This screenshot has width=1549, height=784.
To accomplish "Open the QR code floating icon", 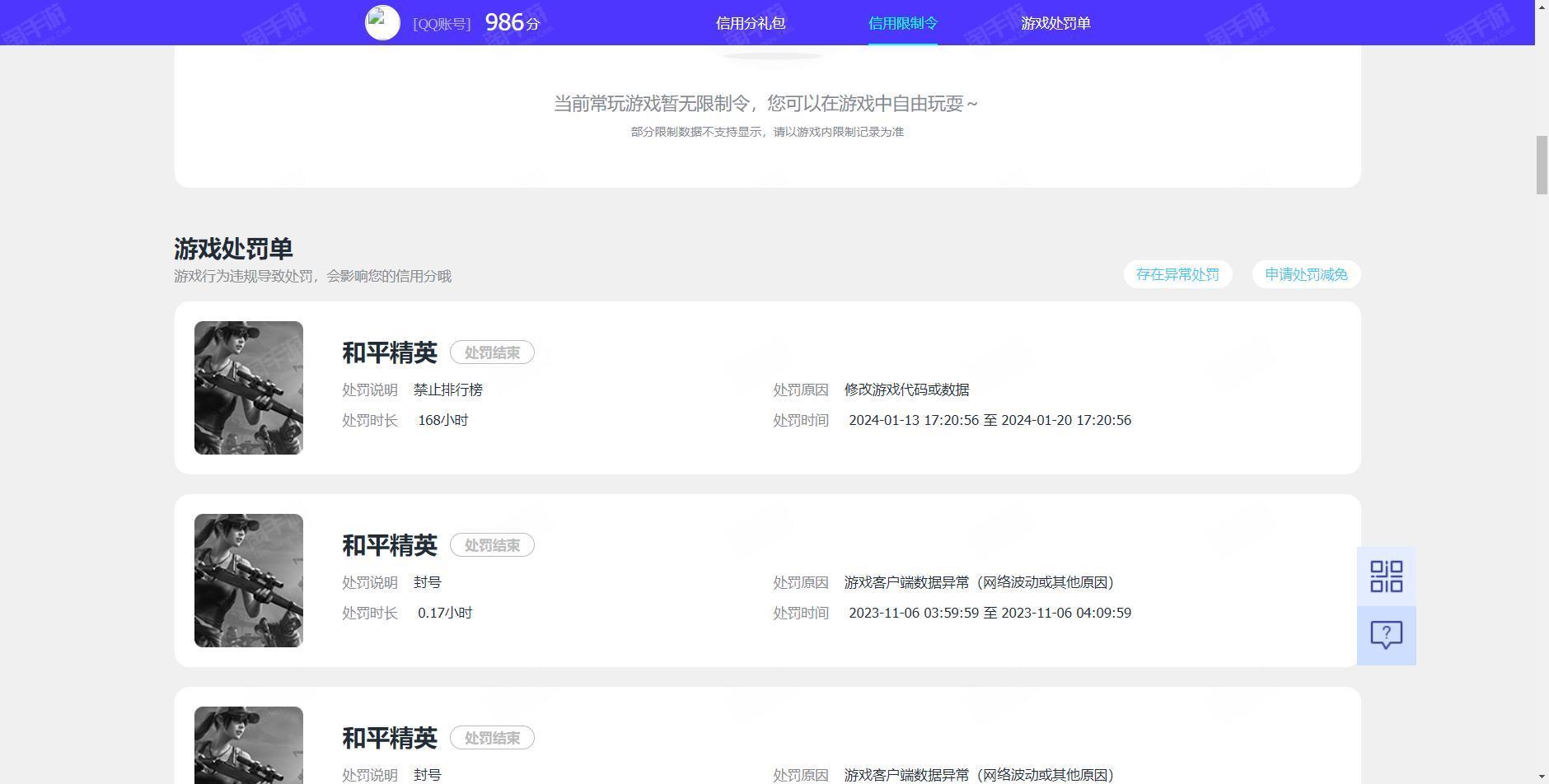I will pos(1386,576).
